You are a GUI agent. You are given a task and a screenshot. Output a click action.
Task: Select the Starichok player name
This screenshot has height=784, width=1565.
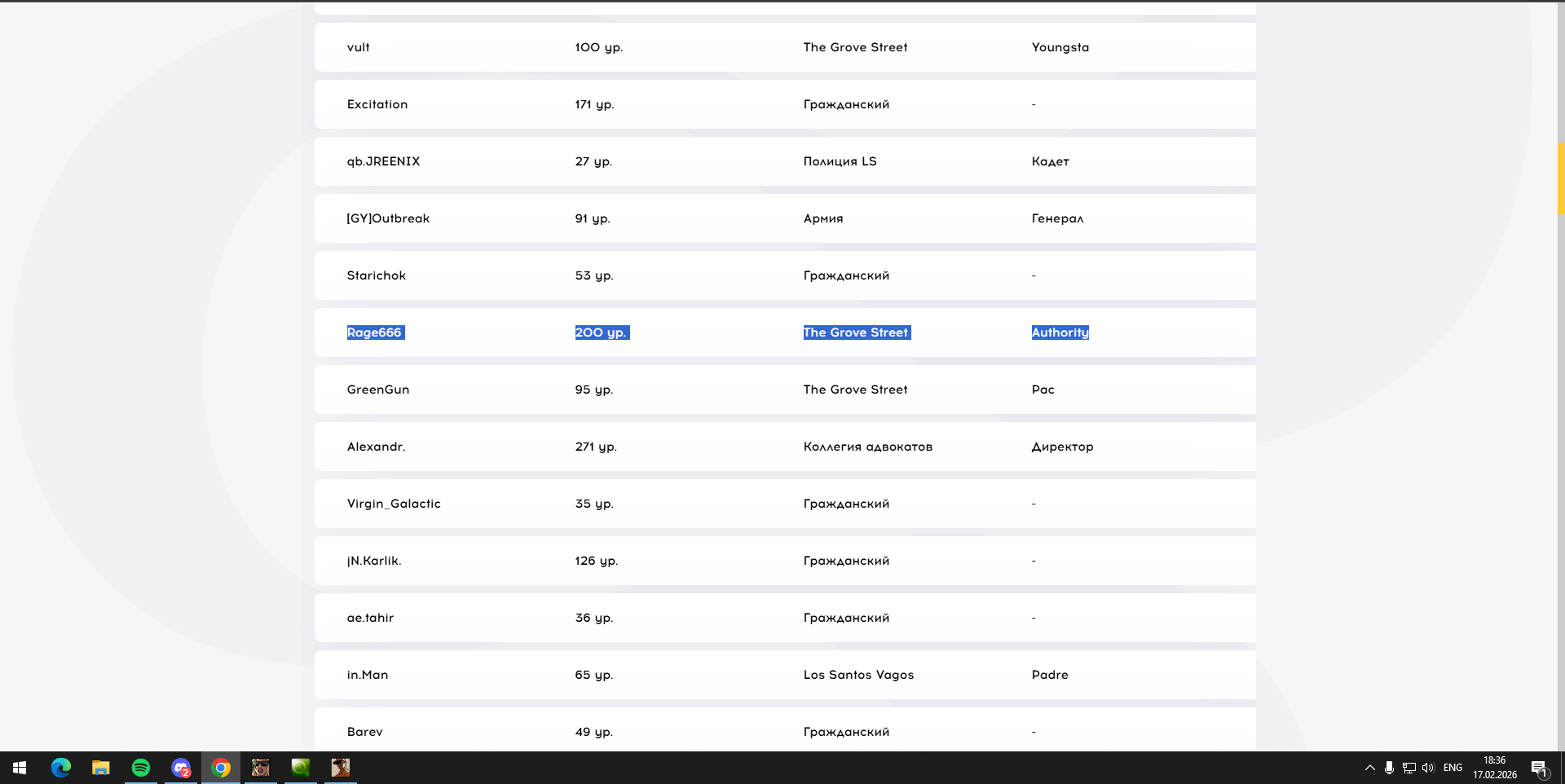click(x=377, y=275)
